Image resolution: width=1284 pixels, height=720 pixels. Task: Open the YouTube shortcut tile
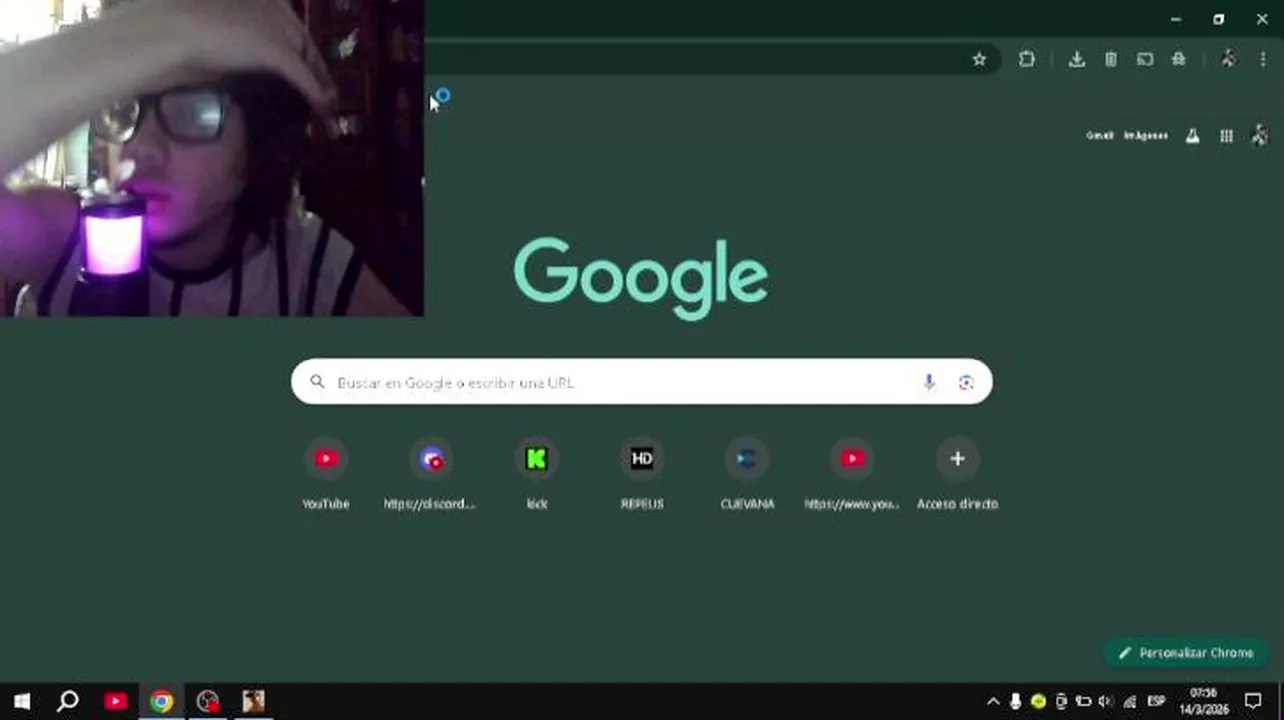pos(326,475)
